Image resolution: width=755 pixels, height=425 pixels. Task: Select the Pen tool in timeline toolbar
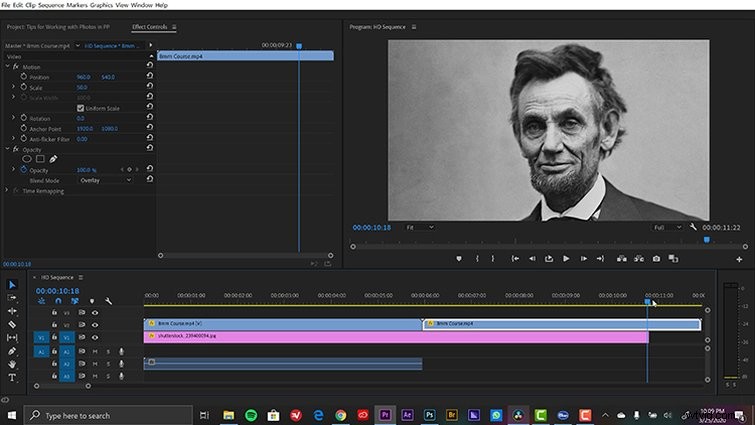click(x=12, y=351)
